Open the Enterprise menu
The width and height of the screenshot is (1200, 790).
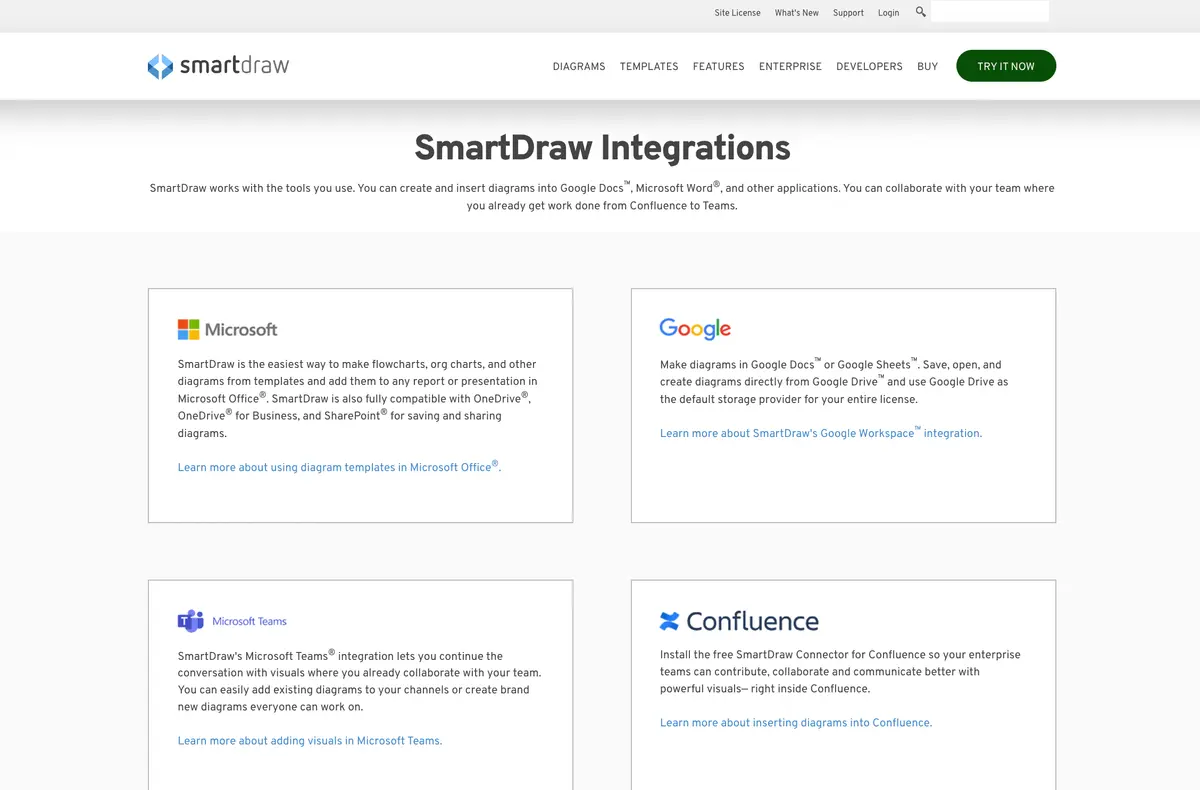point(790,67)
